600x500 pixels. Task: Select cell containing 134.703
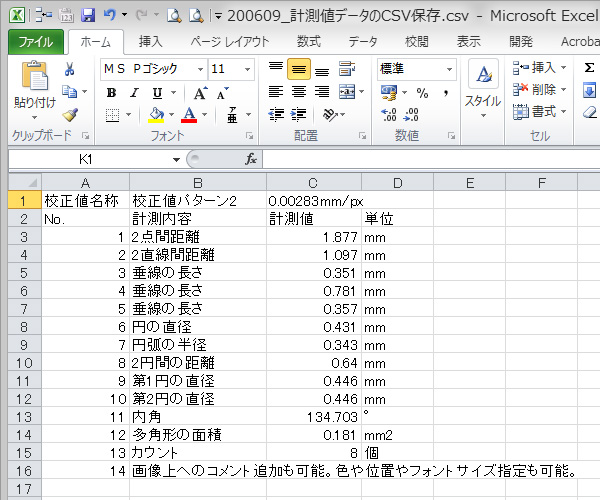click(313, 417)
